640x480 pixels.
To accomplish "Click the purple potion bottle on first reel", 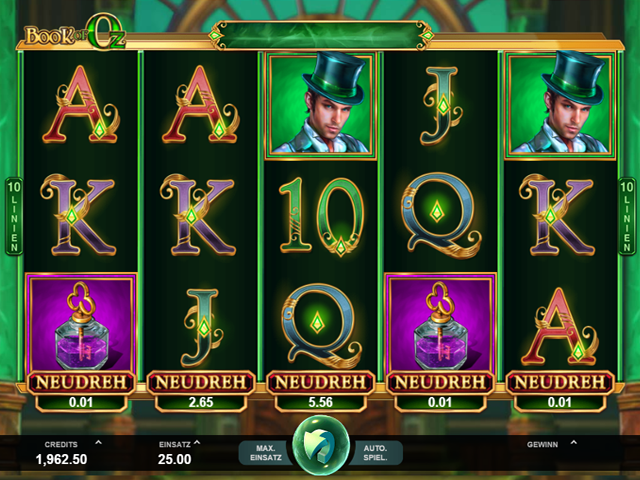I will [x=81, y=324].
